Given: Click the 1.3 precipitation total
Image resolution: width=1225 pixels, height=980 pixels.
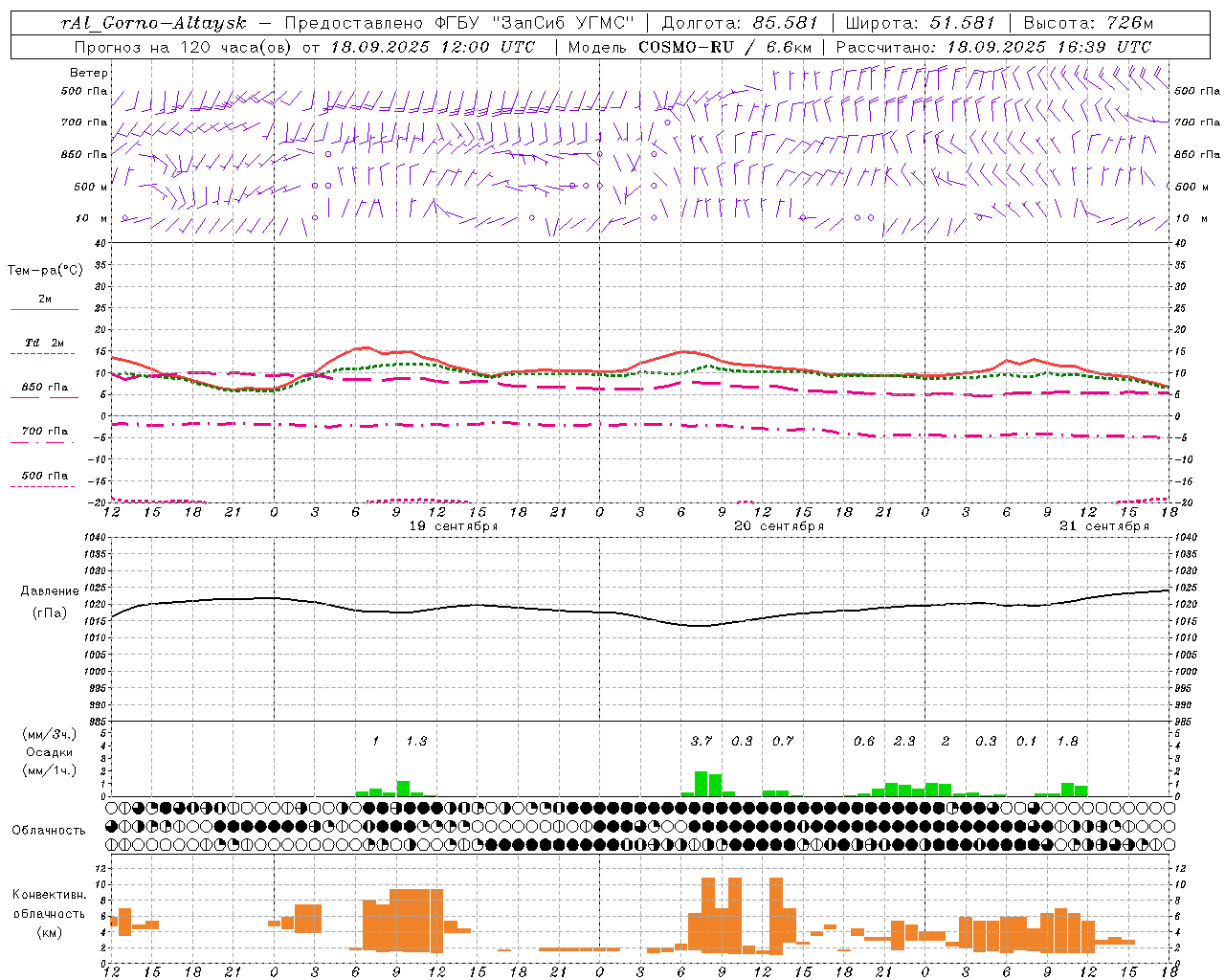Looking at the screenshot, I should (x=416, y=742).
